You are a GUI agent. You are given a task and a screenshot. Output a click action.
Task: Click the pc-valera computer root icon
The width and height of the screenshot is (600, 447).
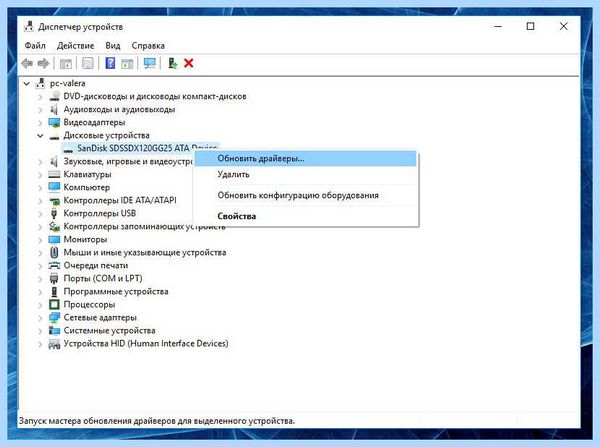(x=41, y=83)
